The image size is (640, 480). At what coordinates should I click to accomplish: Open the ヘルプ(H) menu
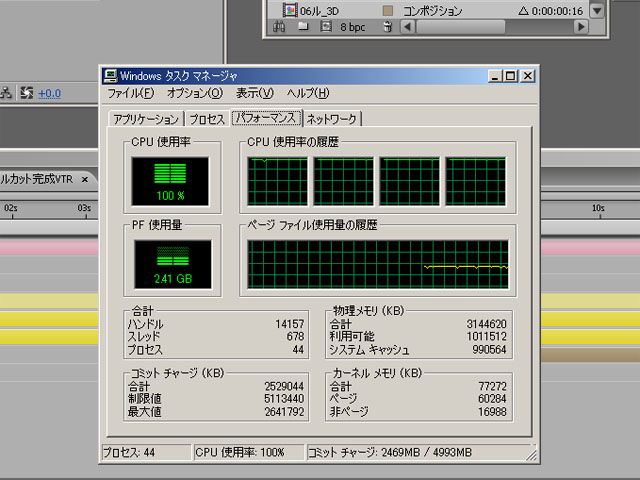(308, 93)
